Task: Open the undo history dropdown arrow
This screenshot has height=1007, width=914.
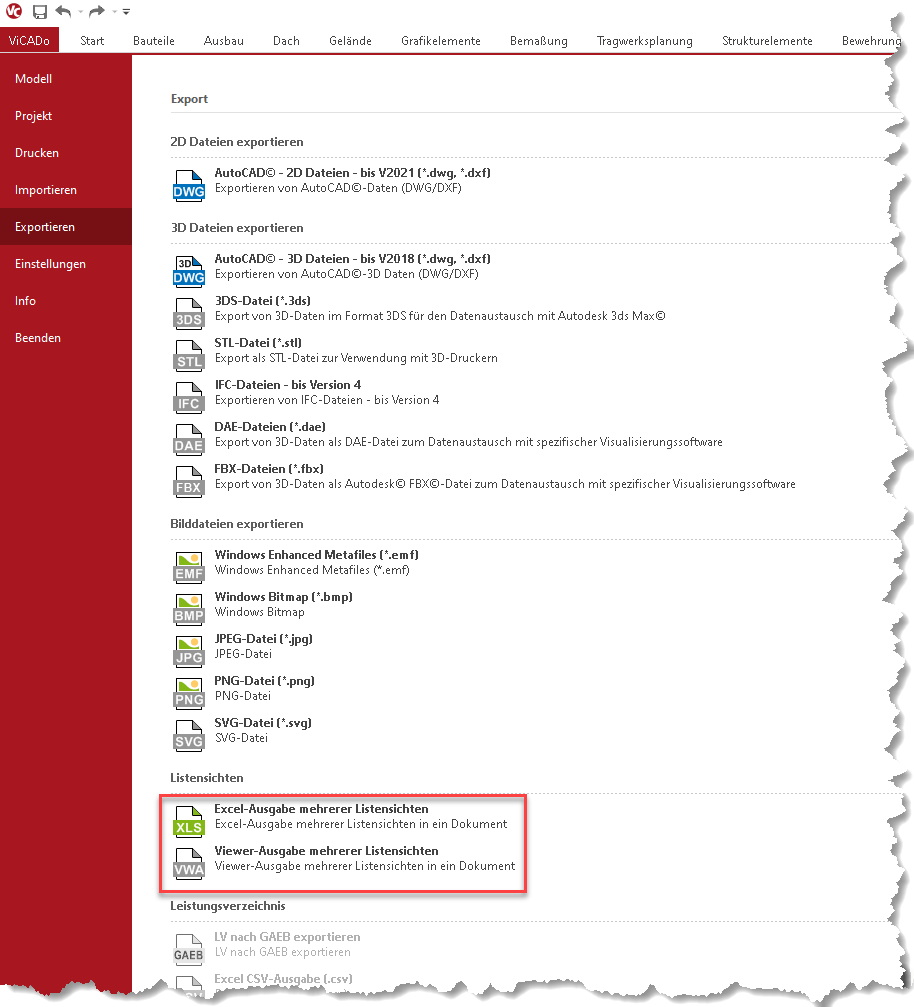Action: [80, 12]
